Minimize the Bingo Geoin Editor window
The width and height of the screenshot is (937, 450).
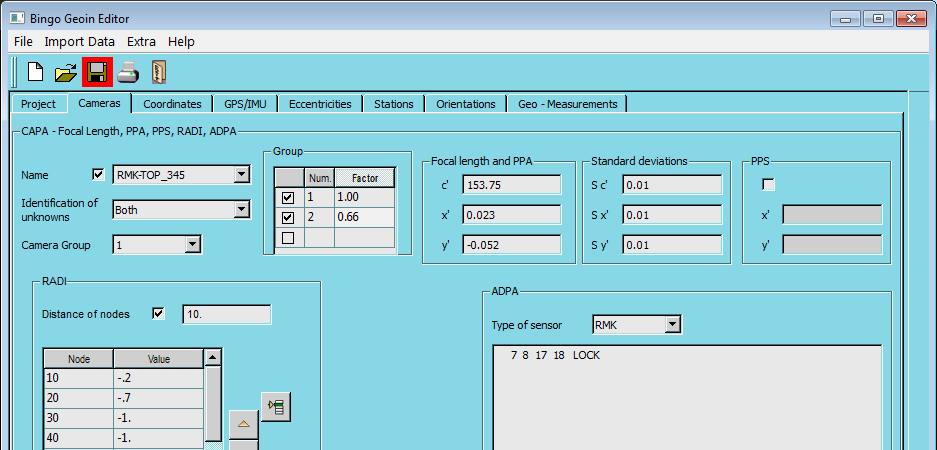point(846,19)
